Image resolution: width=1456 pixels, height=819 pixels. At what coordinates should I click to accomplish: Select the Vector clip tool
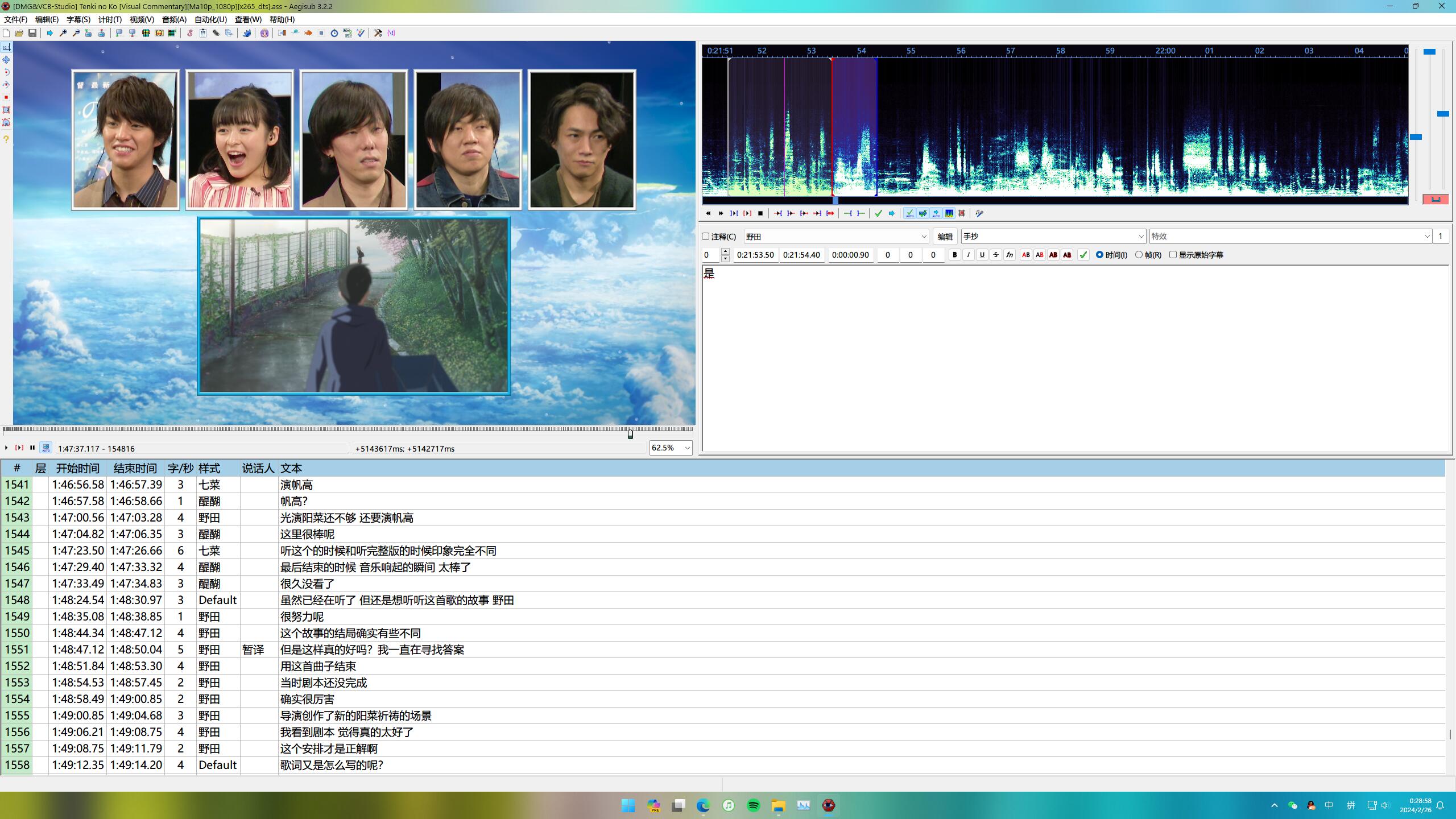click(6, 122)
